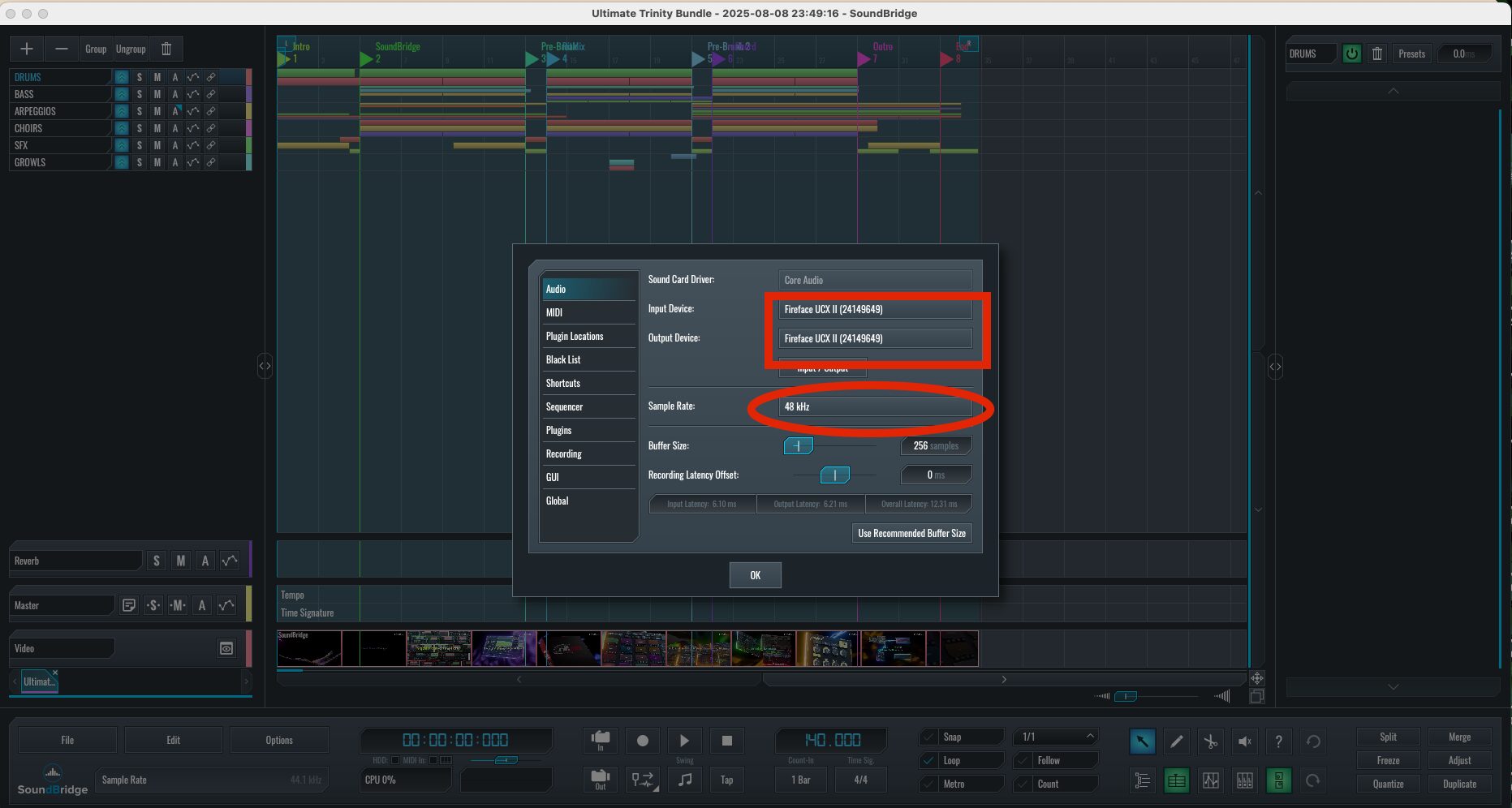Open automation curve for BASS track
Viewport: 1512px width, 808px height.
192,94
